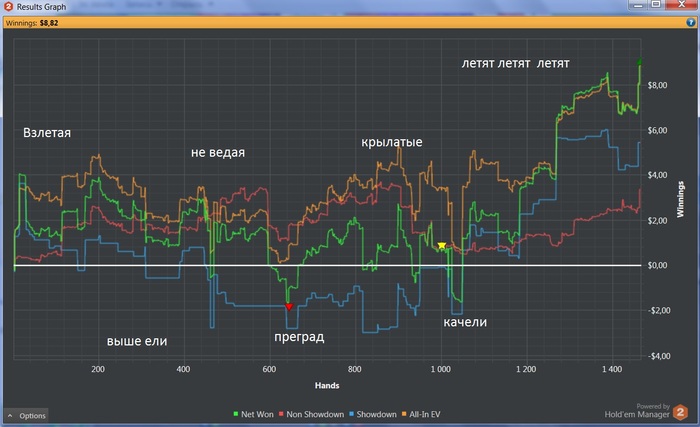Toggle the All-In EV legend series
This screenshot has height=427, width=700.
point(421,414)
